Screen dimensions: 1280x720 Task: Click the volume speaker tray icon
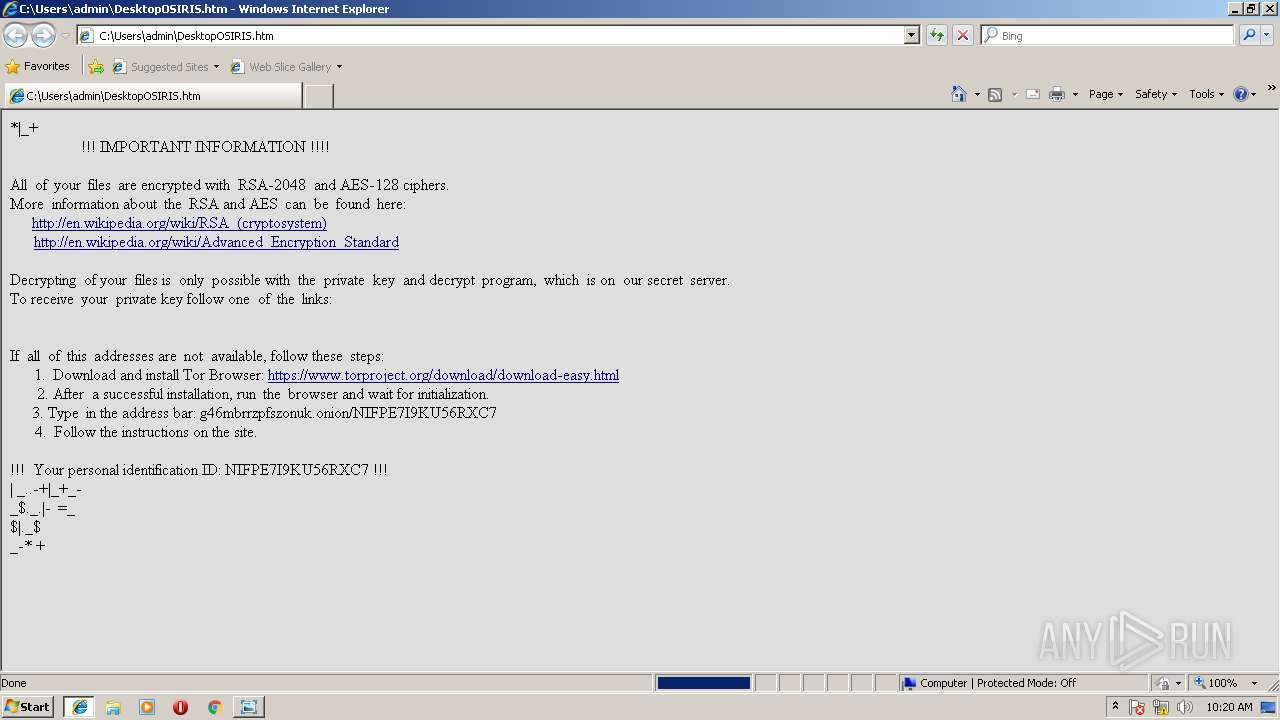click(1184, 707)
